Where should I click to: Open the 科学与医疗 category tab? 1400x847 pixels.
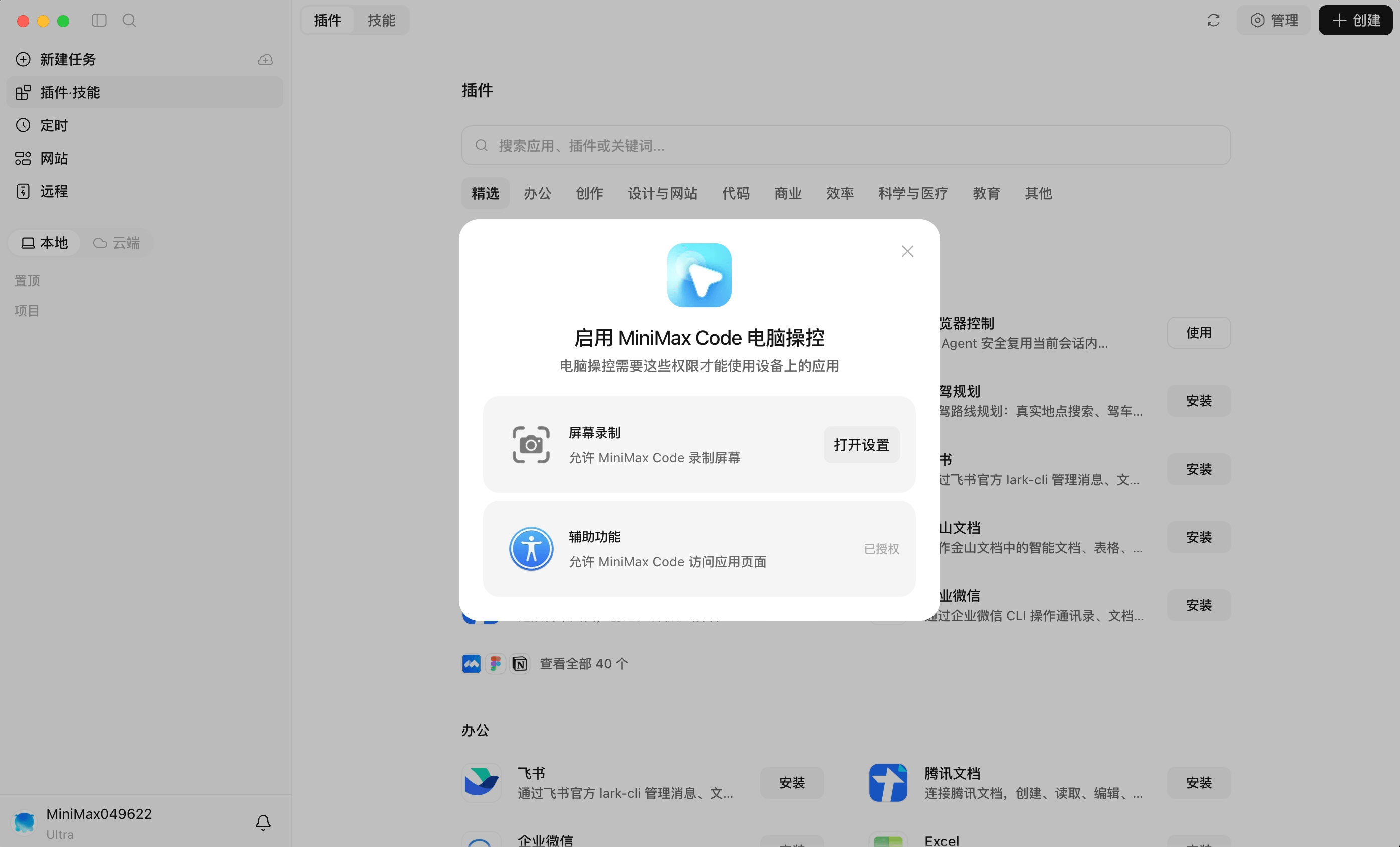click(x=912, y=193)
